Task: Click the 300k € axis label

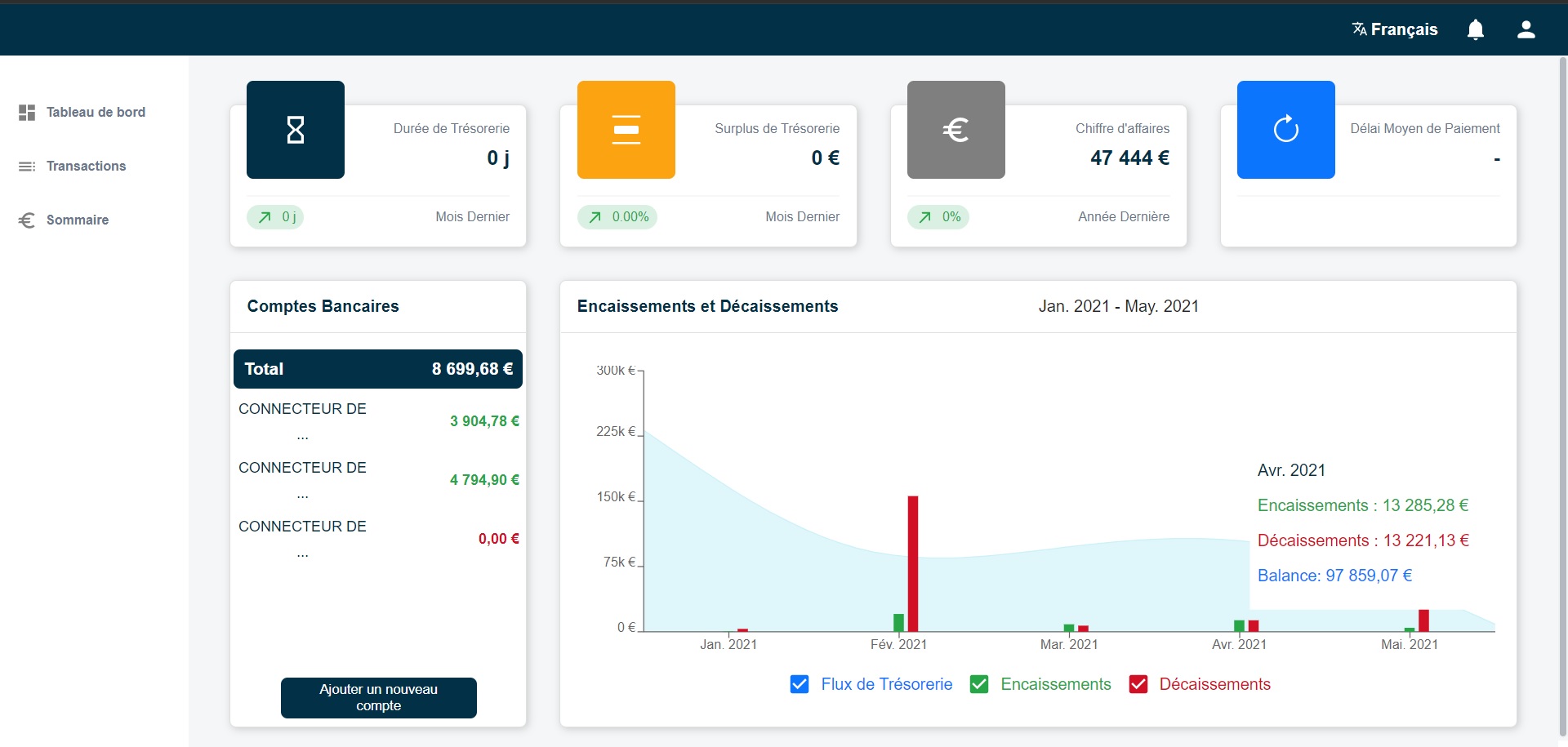Action: pyautogui.click(x=616, y=371)
